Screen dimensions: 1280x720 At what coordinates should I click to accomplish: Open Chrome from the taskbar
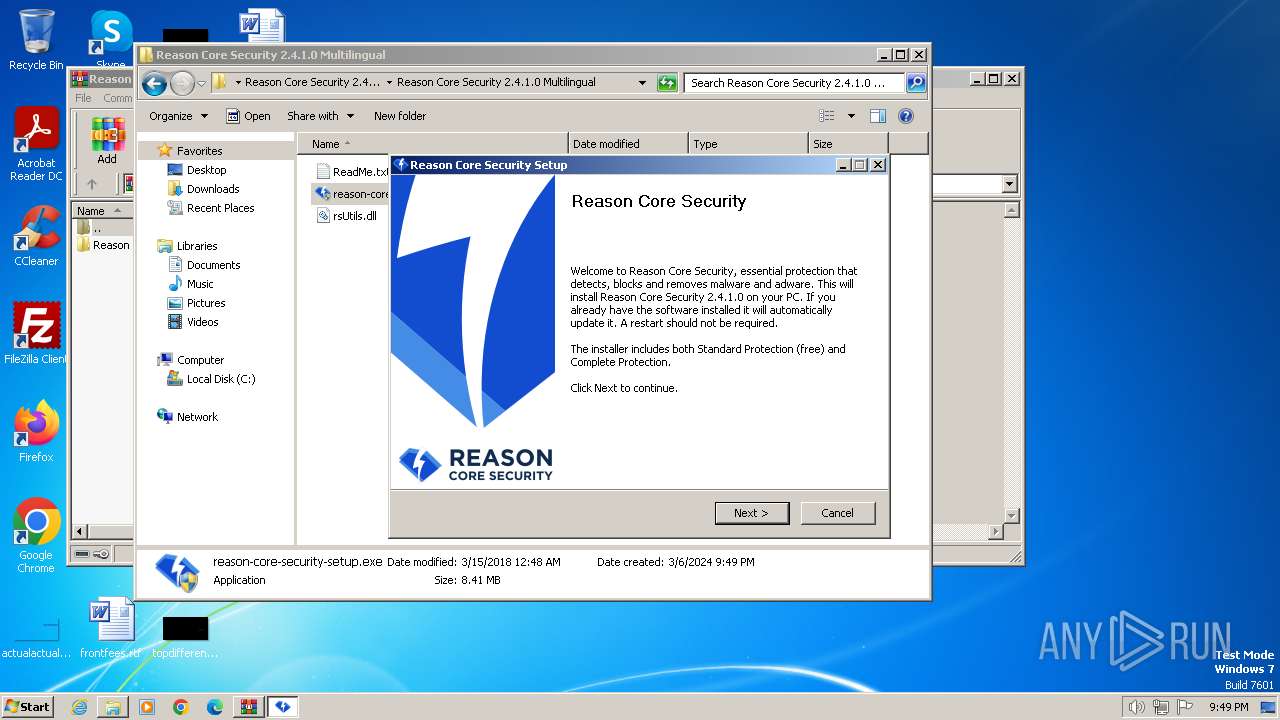point(181,707)
